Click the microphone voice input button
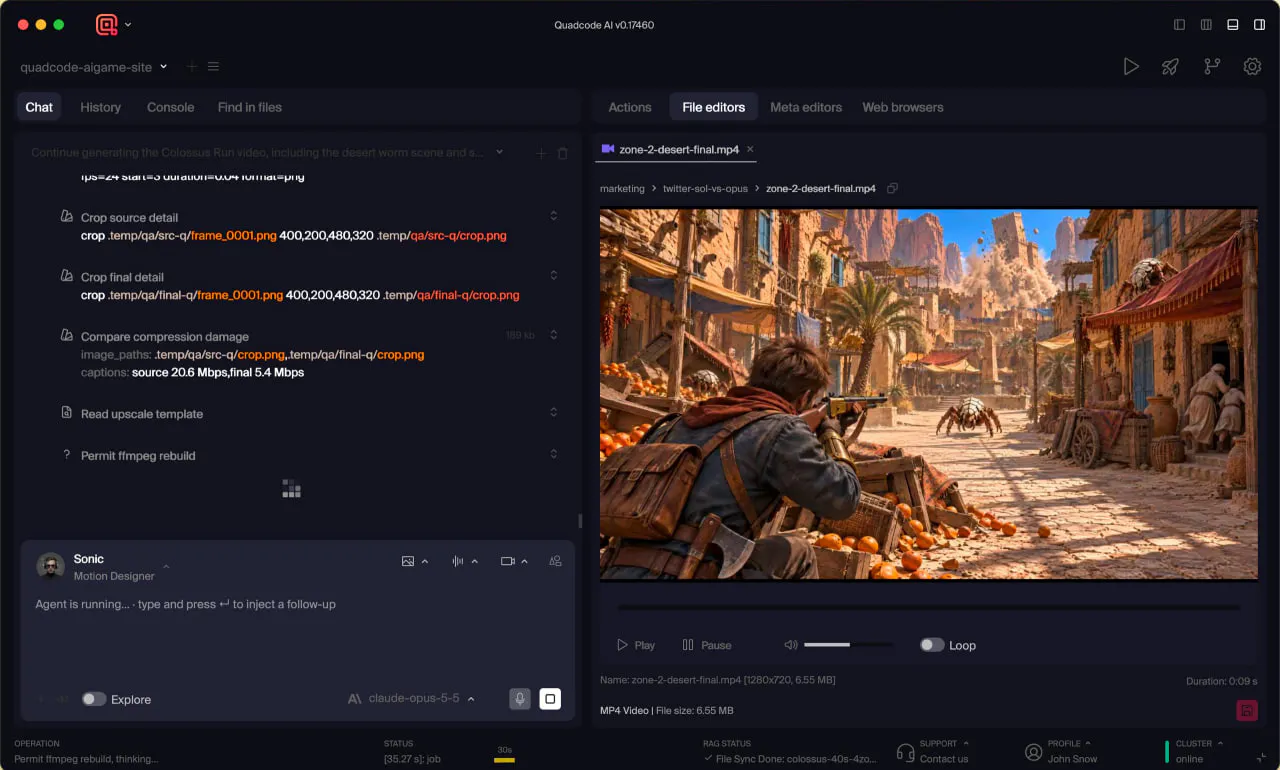Image resolution: width=1280 pixels, height=770 pixels. [x=520, y=699]
